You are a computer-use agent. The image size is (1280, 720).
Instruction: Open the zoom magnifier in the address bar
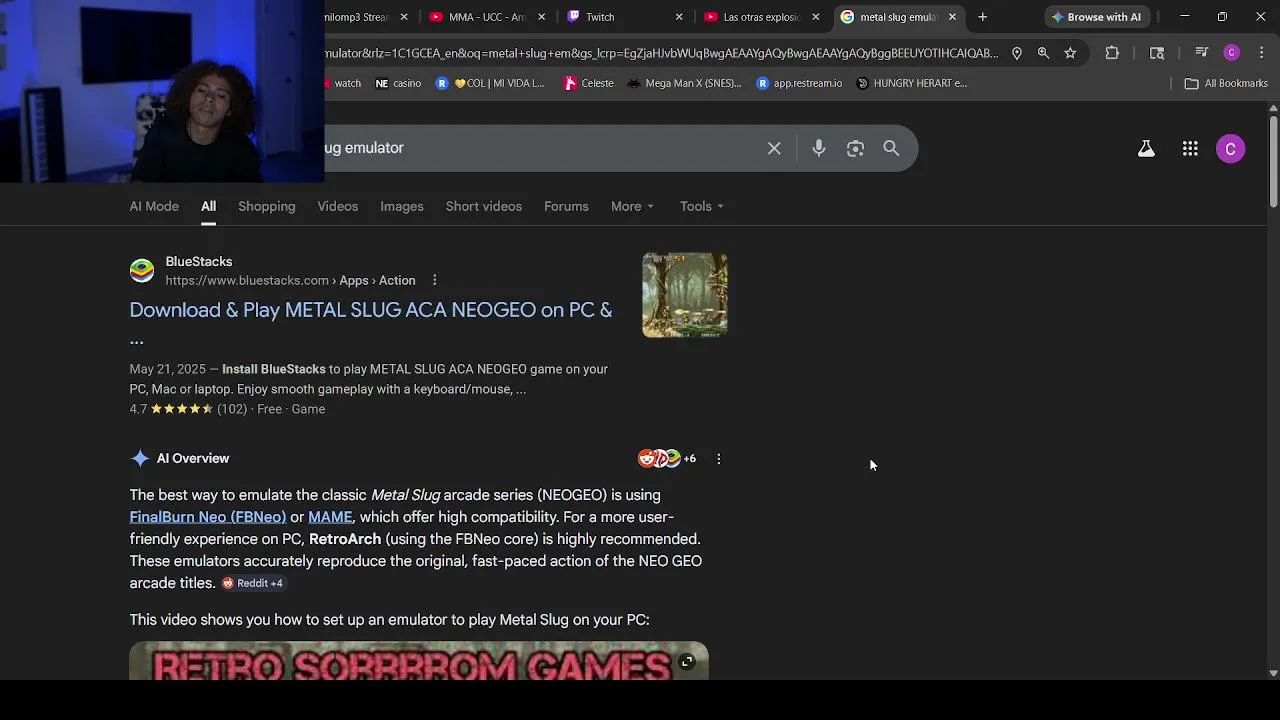coord(1043,53)
